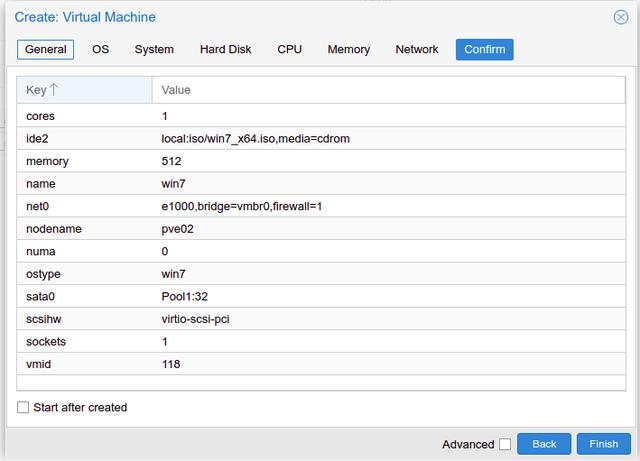Select the cores row key
Viewport: 640px width, 461px height.
pyautogui.click(x=40, y=116)
